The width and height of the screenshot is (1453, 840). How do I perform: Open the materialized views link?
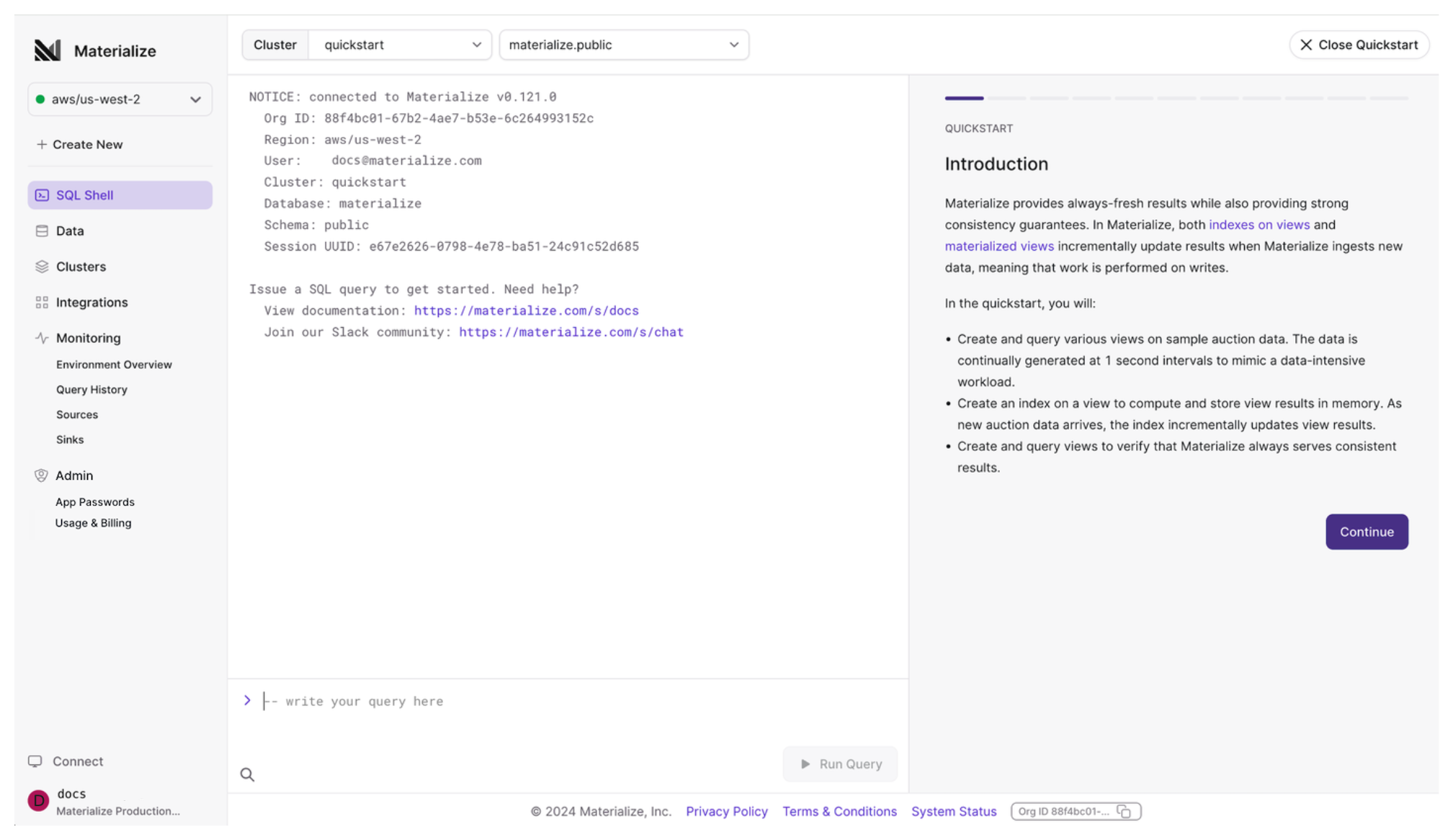click(998, 246)
